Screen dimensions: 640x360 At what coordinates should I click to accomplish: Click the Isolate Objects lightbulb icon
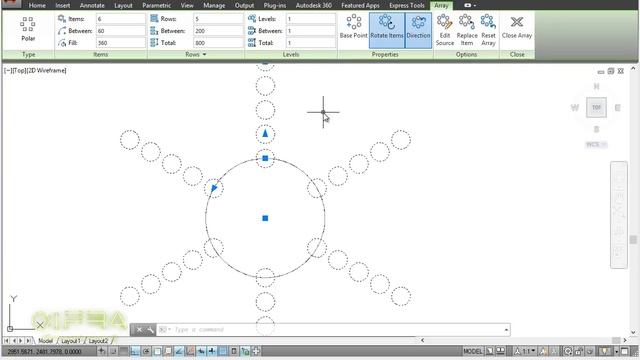[604, 351]
